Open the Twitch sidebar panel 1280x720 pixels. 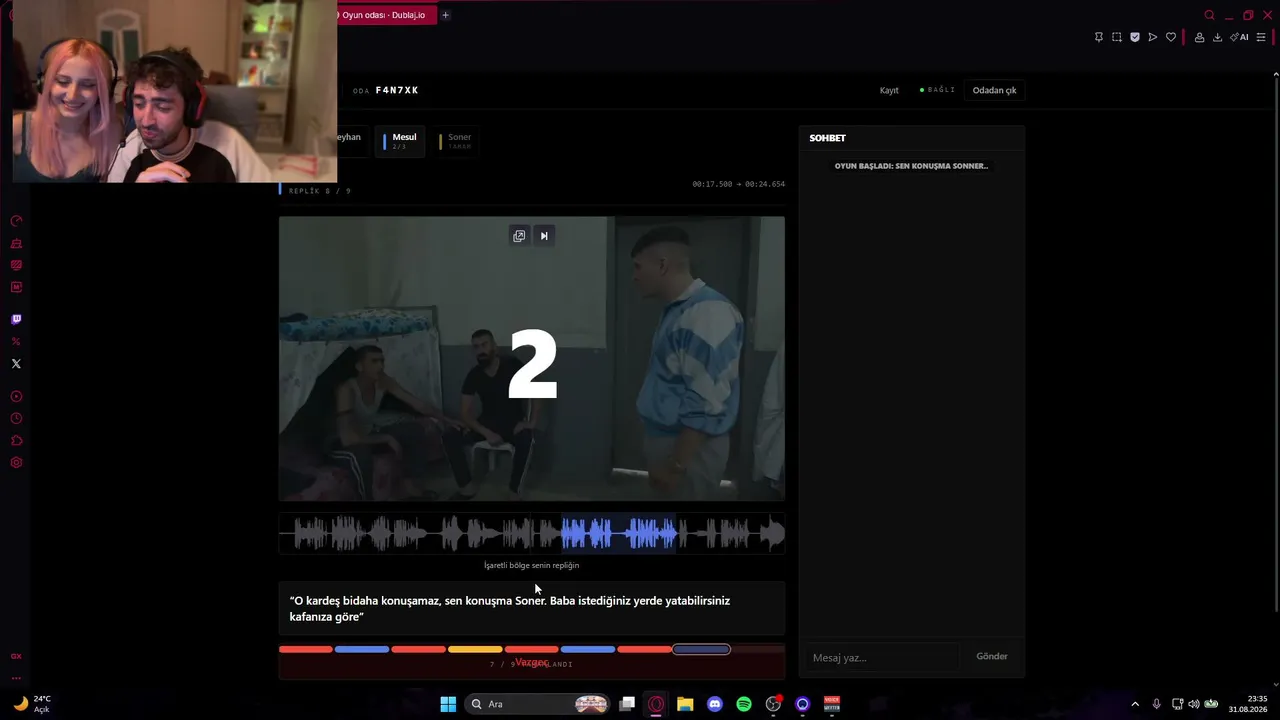point(16,320)
